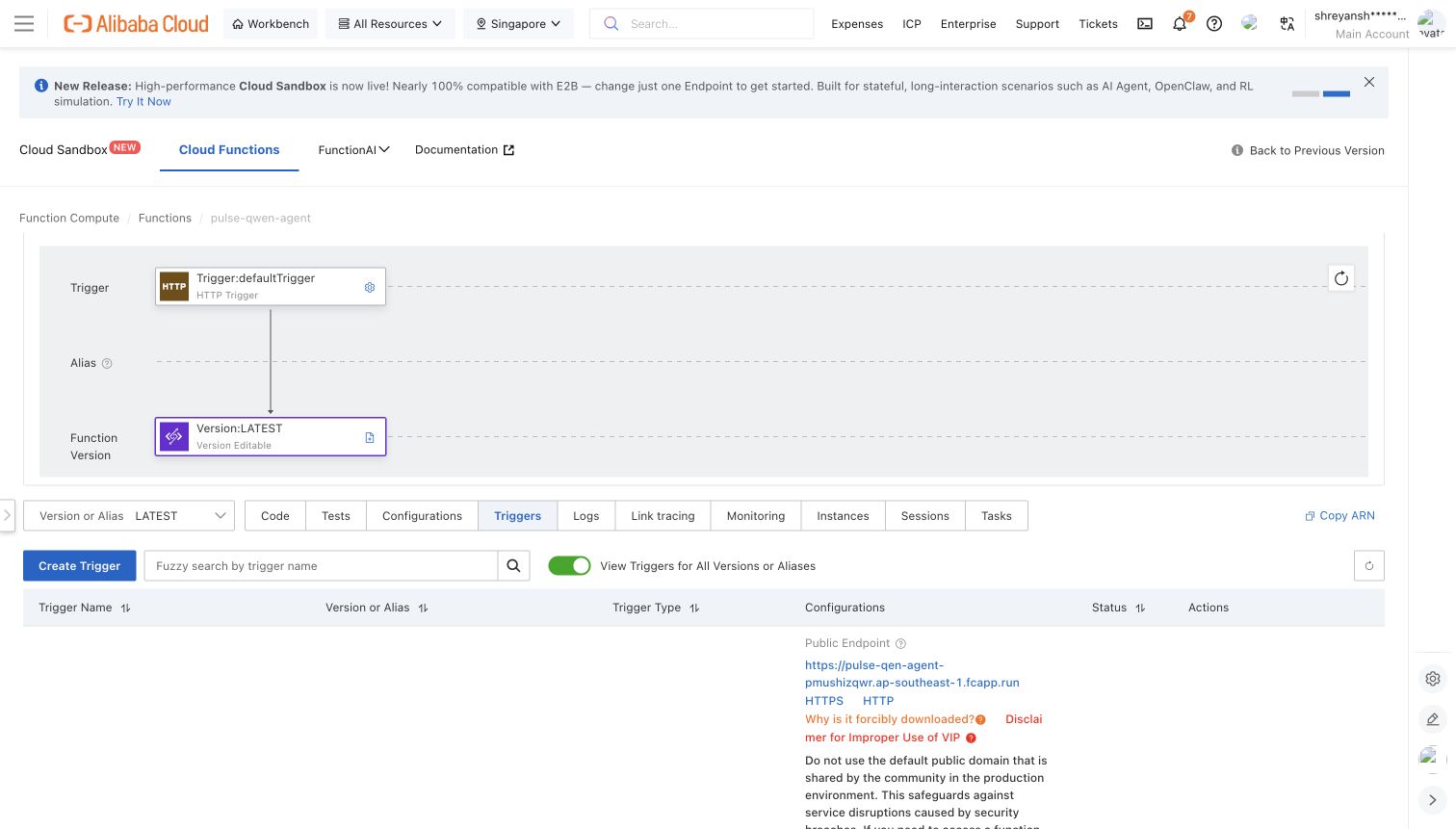Open the Workbench button
Screen dimensions: 1456x829
pos(271,24)
